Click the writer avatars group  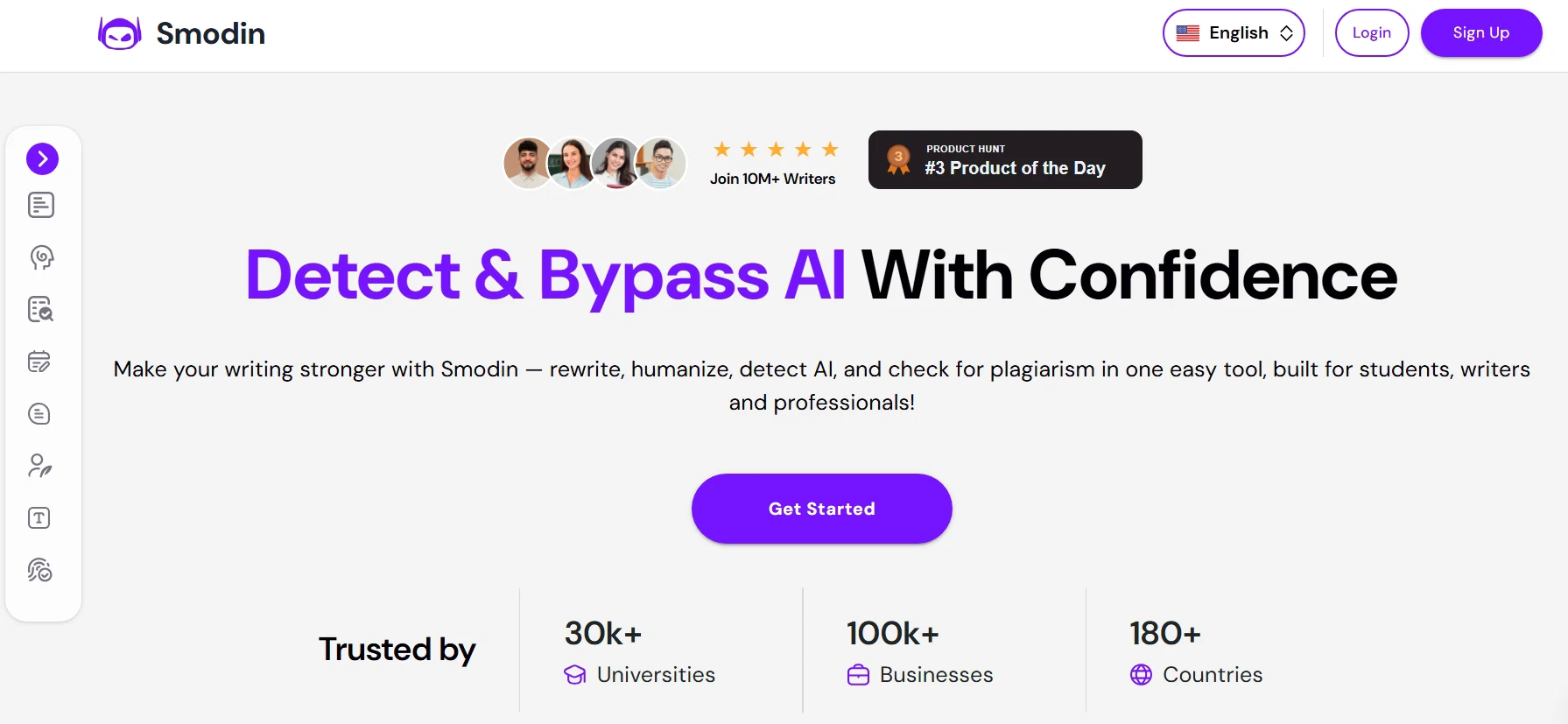click(594, 163)
